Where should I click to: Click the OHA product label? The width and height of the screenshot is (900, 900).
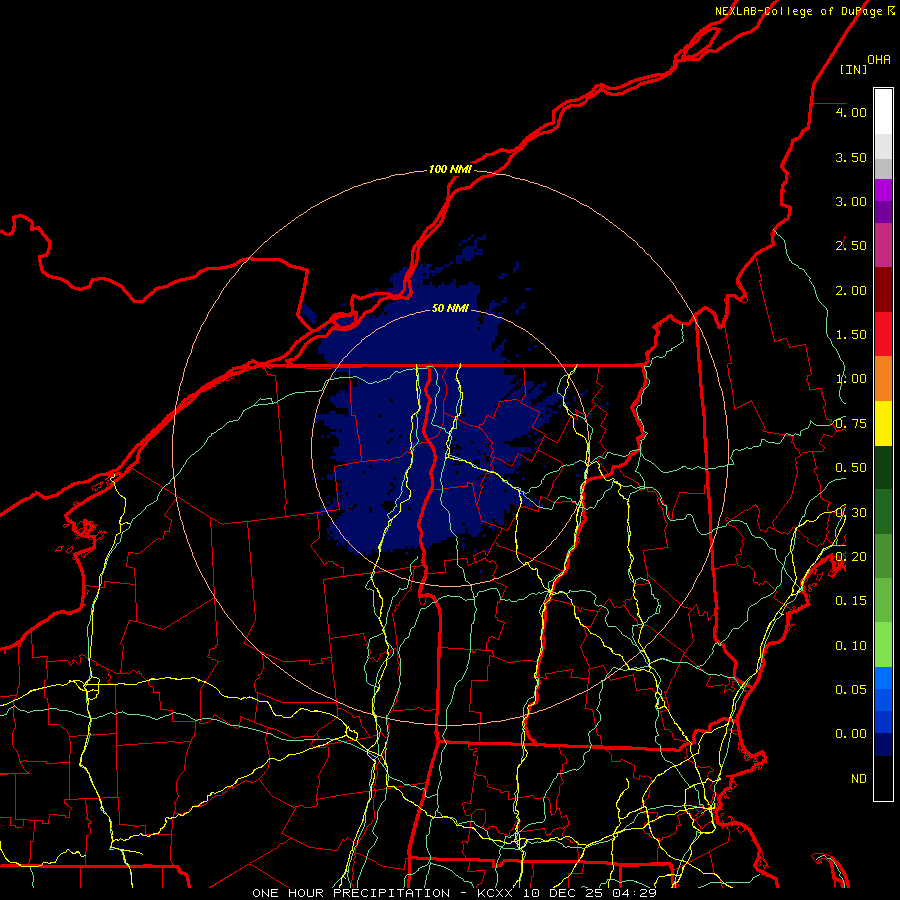(x=879, y=60)
